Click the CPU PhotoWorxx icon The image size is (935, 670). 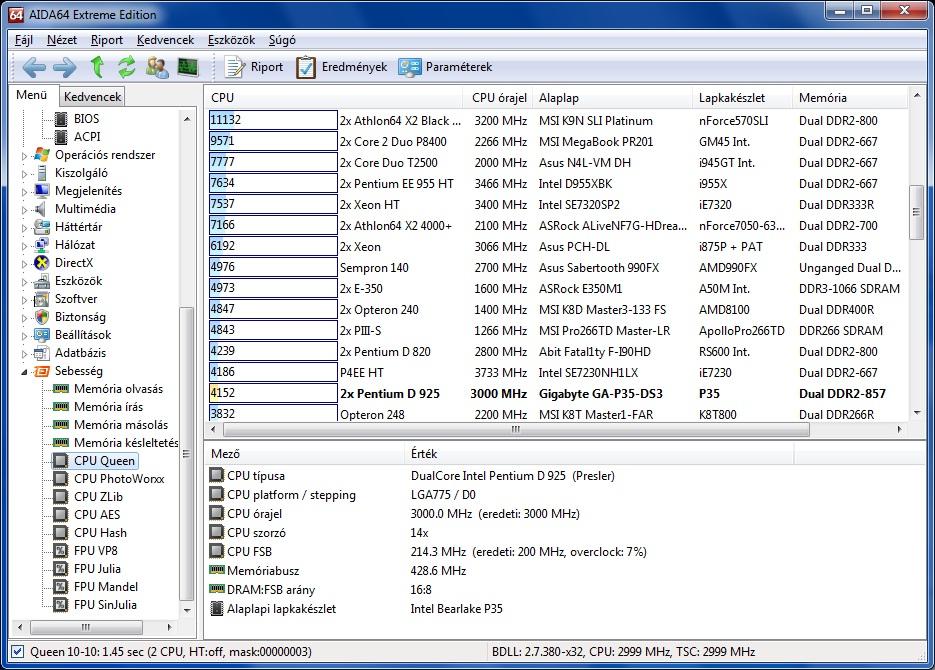coord(61,479)
